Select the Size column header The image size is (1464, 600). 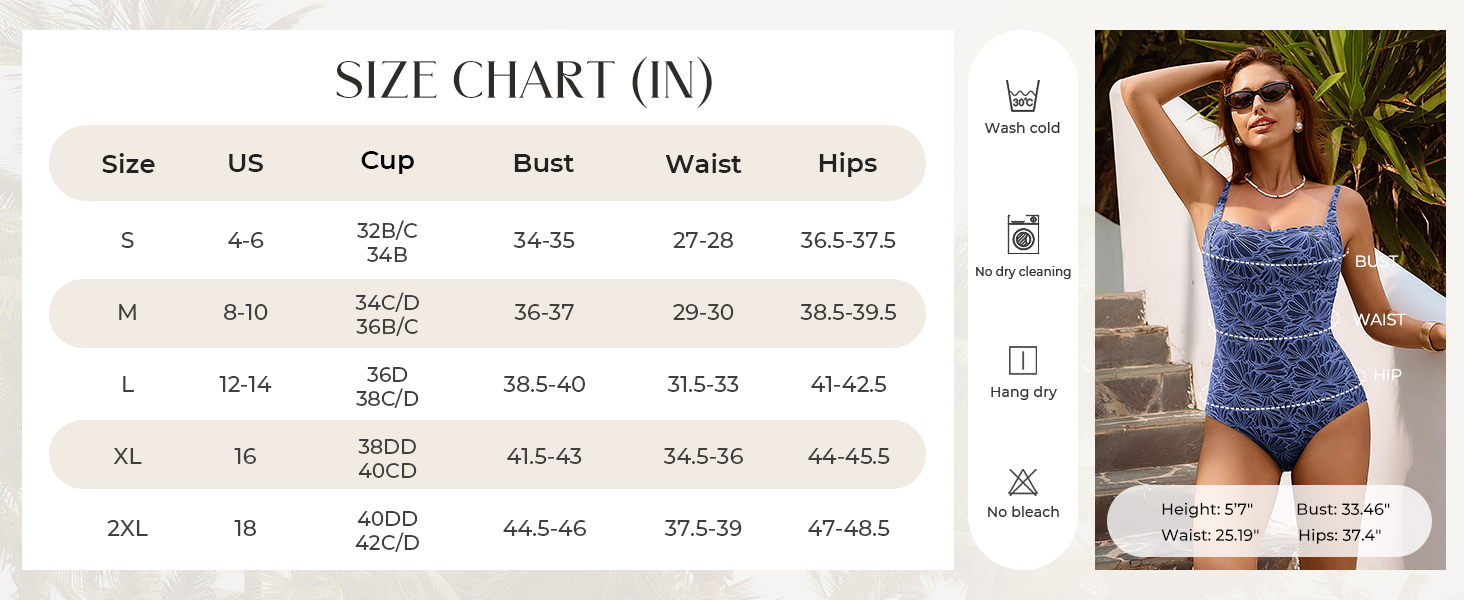(x=128, y=164)
